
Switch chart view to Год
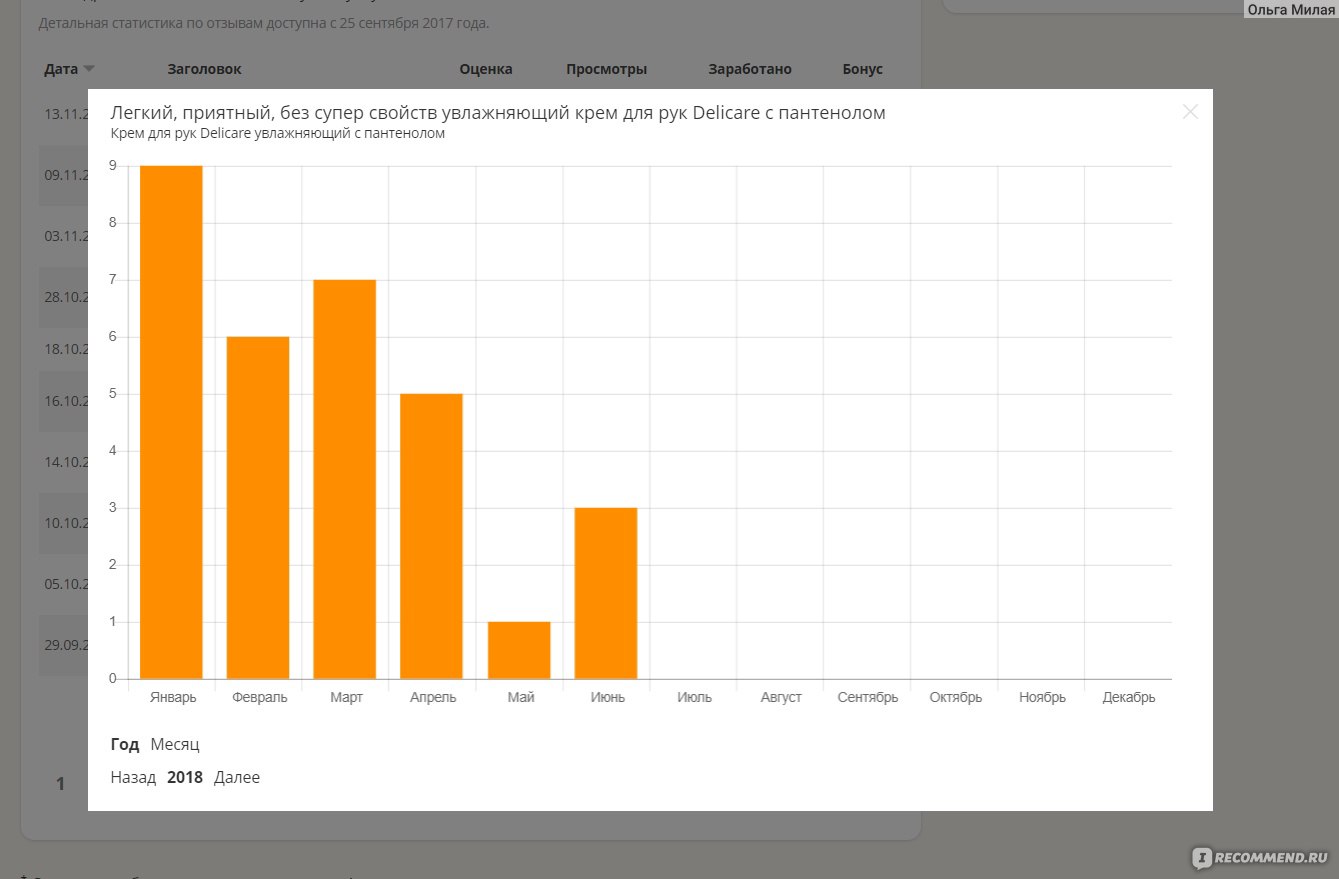125,745
